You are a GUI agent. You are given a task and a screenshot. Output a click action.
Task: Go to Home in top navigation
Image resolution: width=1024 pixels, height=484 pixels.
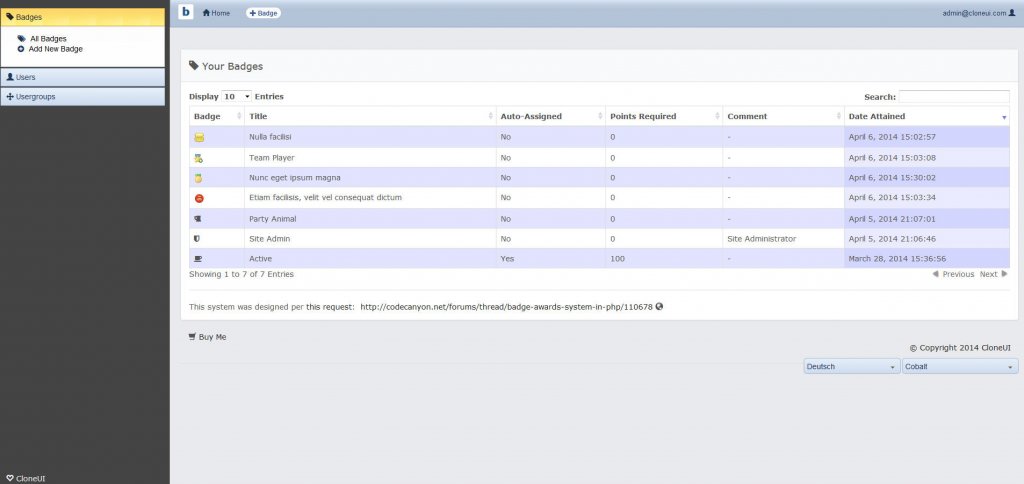(217, 13)
